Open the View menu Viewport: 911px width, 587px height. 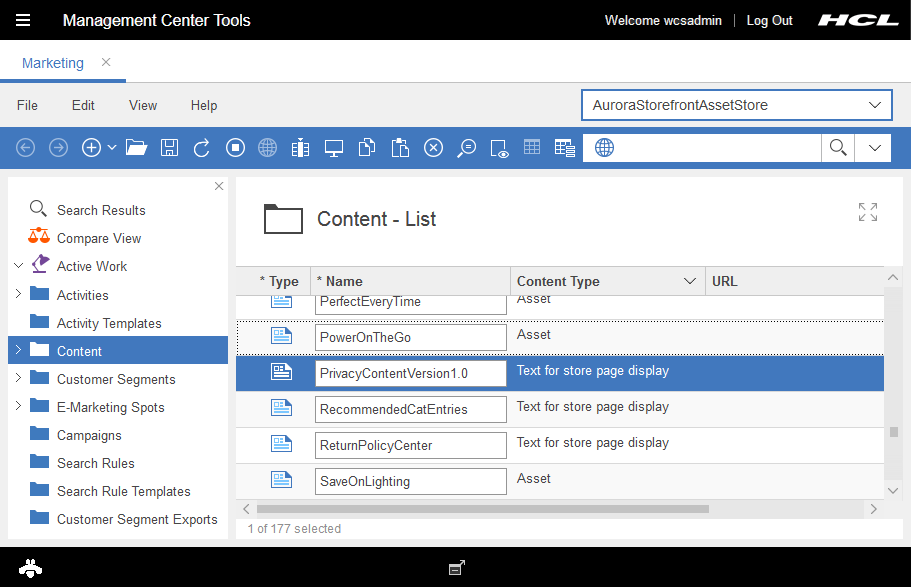point(143,105)
